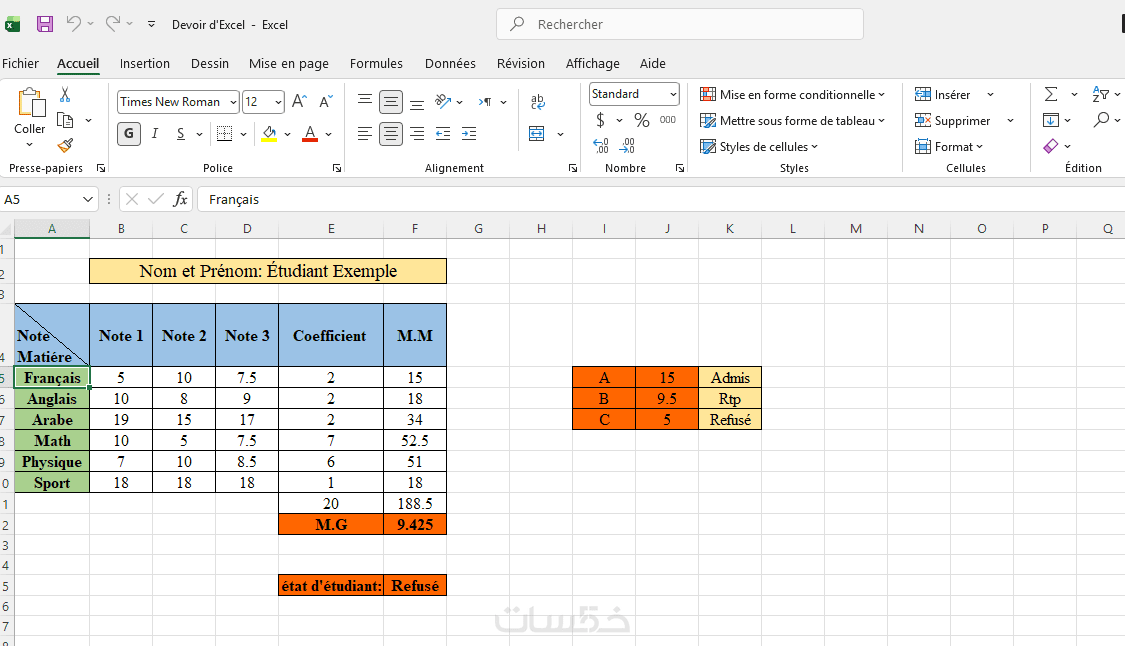Open Police dialog launcher
Image resolution: width=1125 pixels, height=646 pixels.
pyautogui.click(x=336, y=168)
